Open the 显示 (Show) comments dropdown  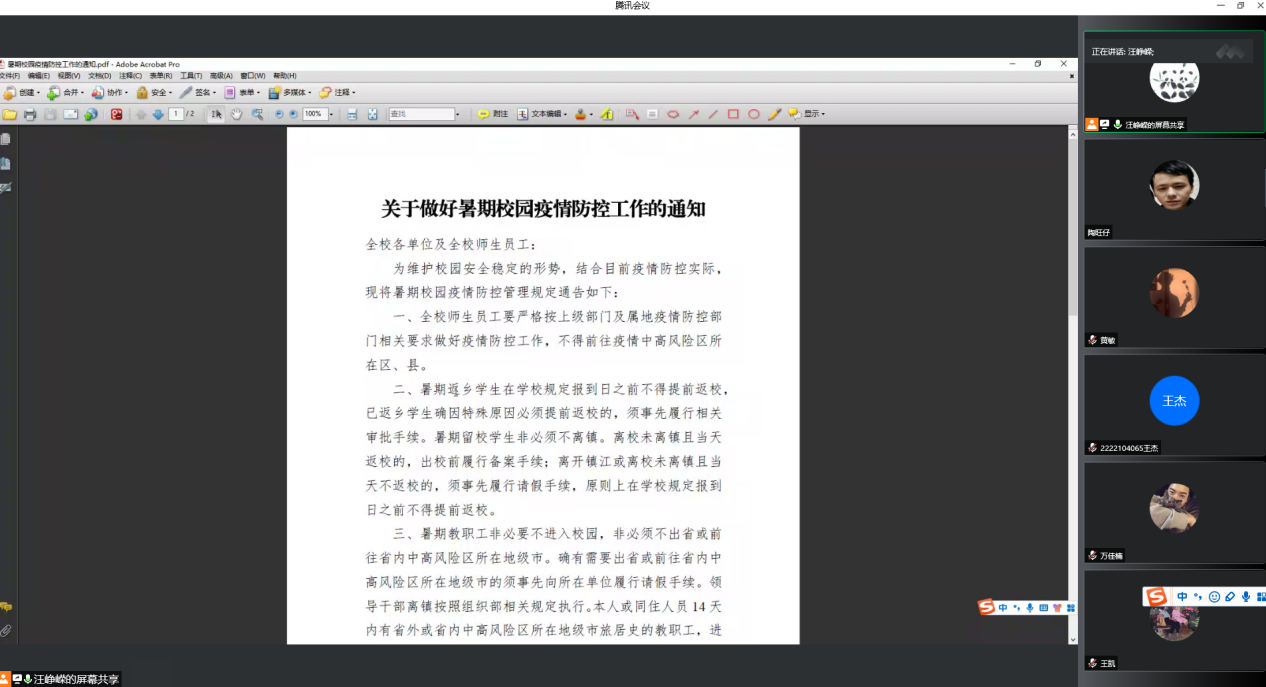point(808,114)
